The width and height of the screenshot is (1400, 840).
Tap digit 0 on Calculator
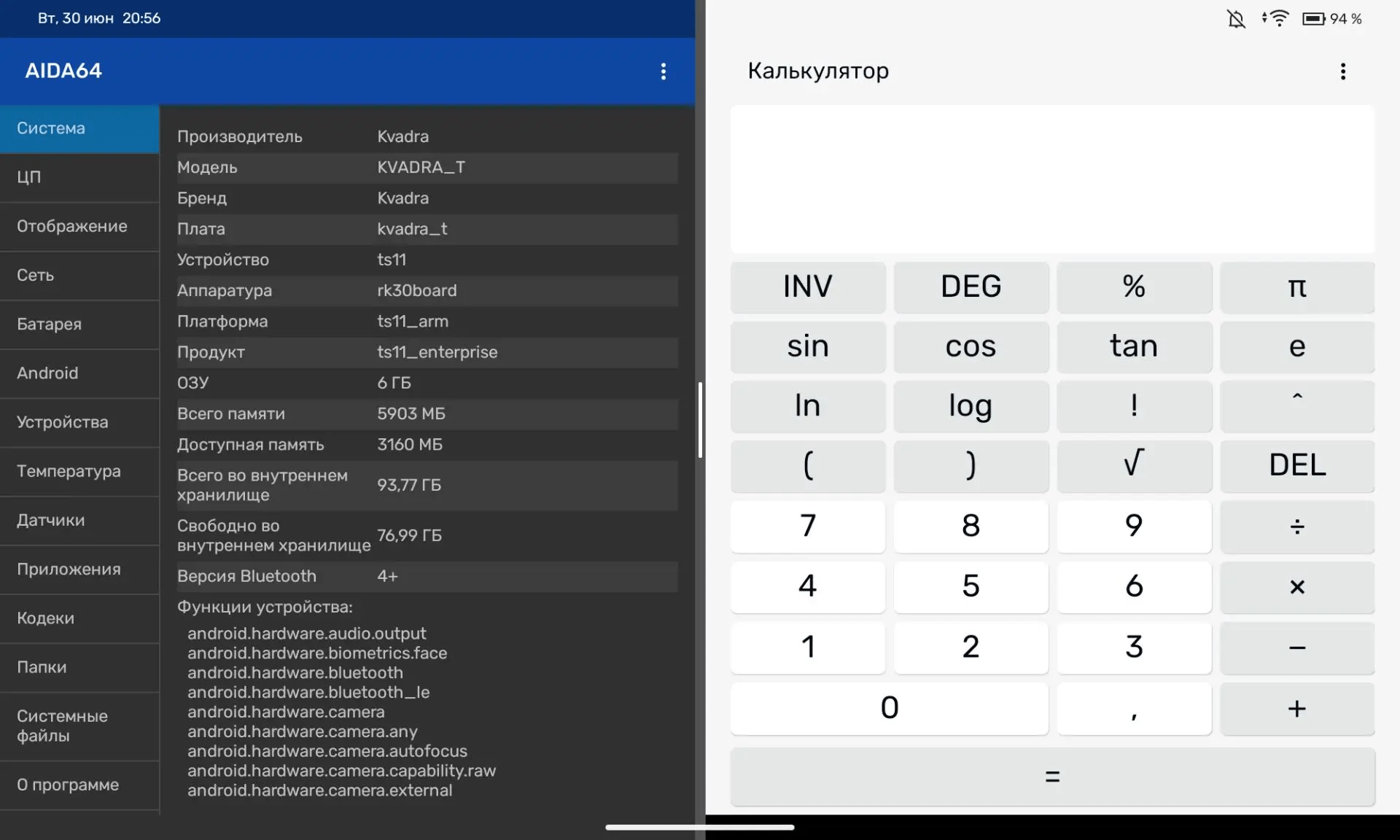890,708
